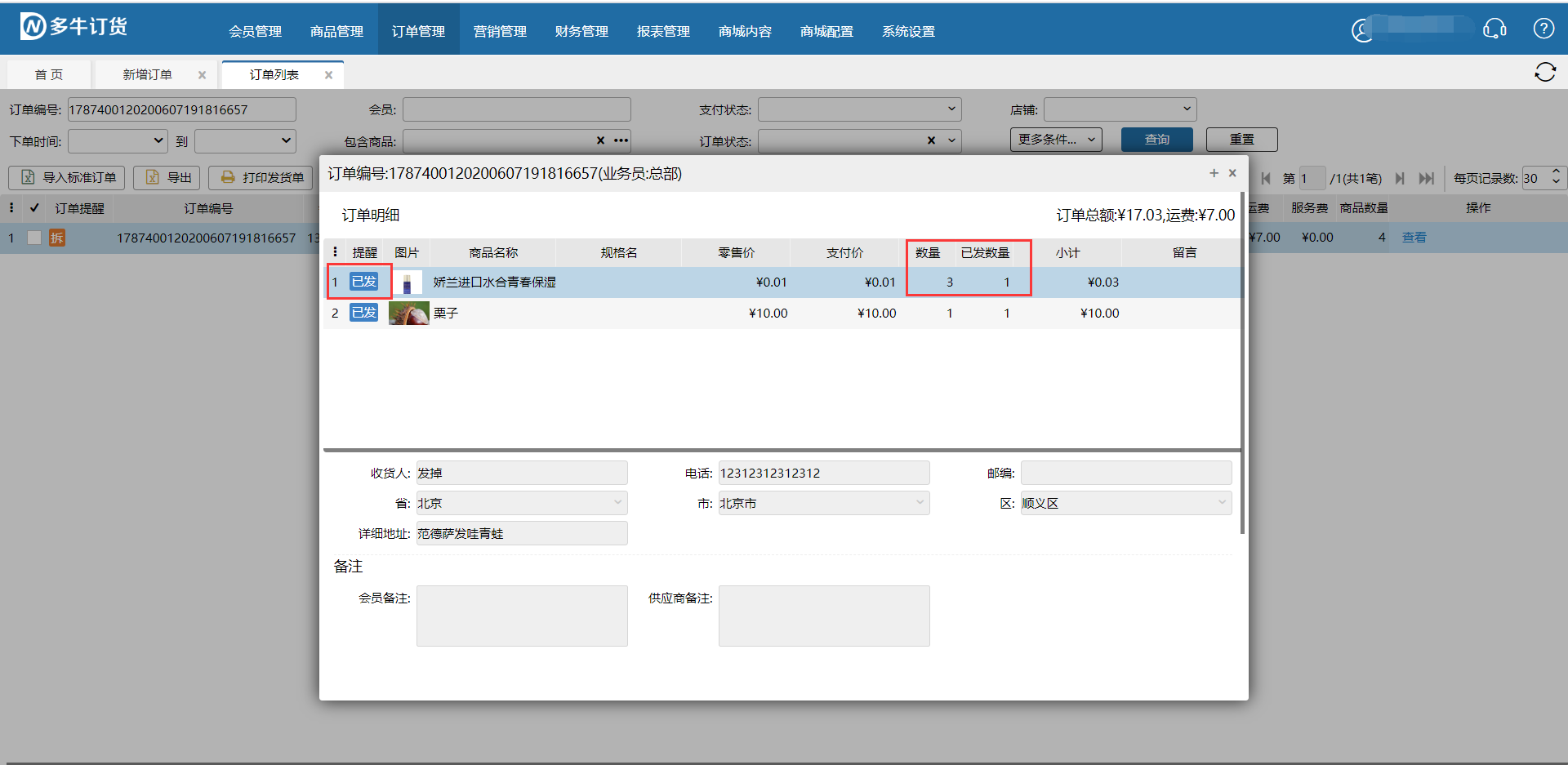Open the 省 dropdown showing 北京
1568x765 pixels.
[x=522, y=503]
